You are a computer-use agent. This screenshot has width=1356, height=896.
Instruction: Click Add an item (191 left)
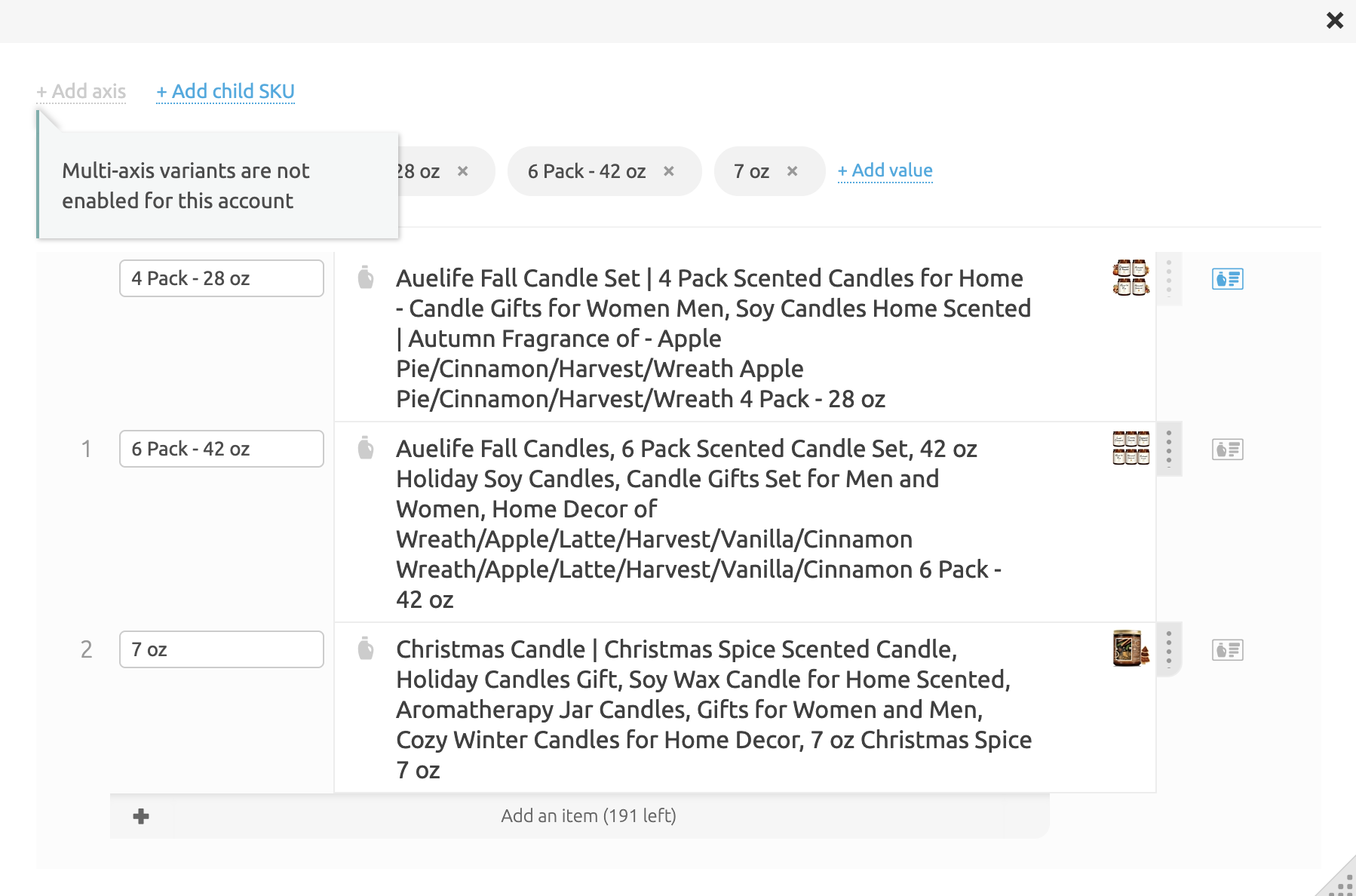pyautogui.click(x=588, y=816)
